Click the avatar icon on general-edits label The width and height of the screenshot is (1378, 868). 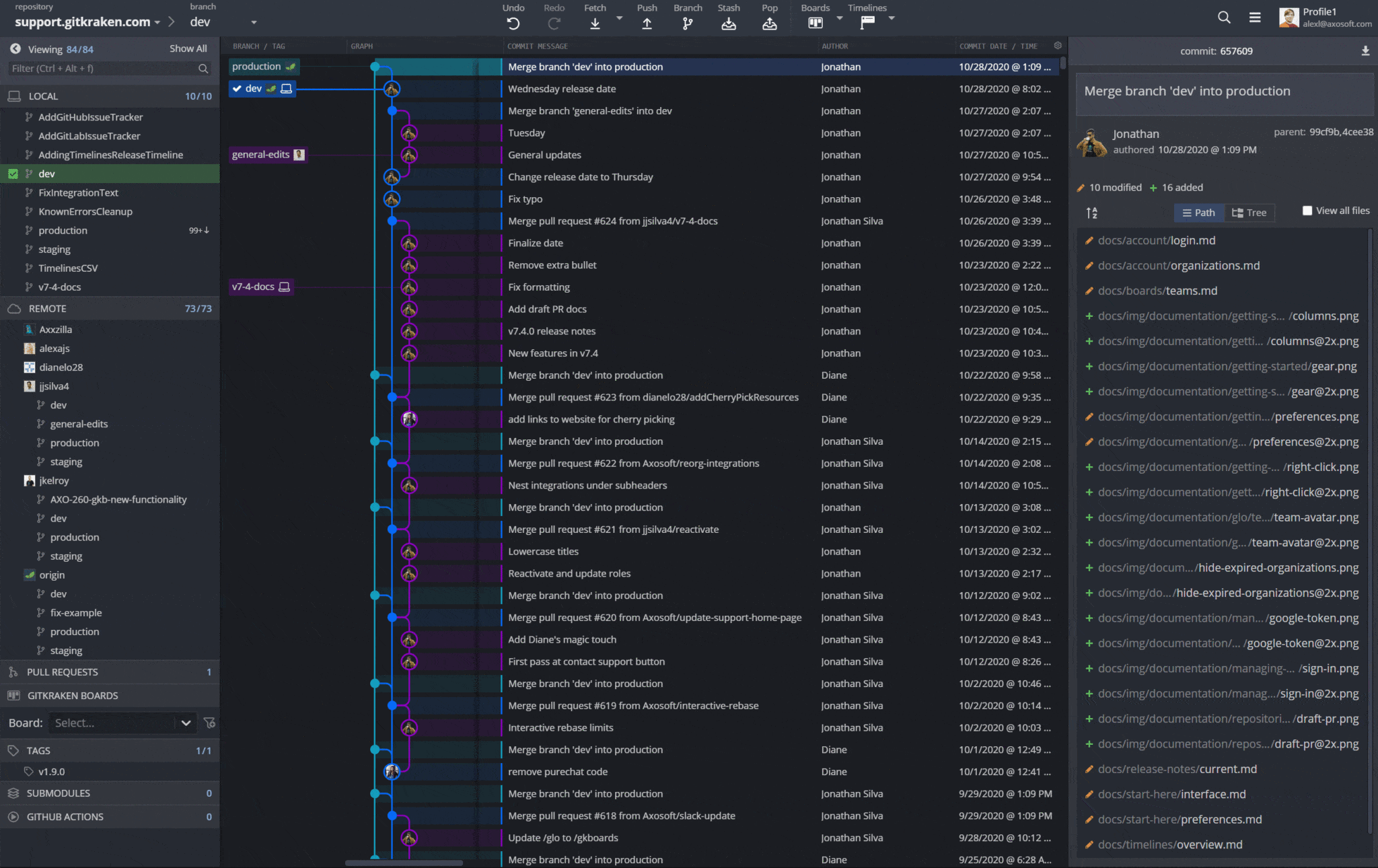click(299, 155)
